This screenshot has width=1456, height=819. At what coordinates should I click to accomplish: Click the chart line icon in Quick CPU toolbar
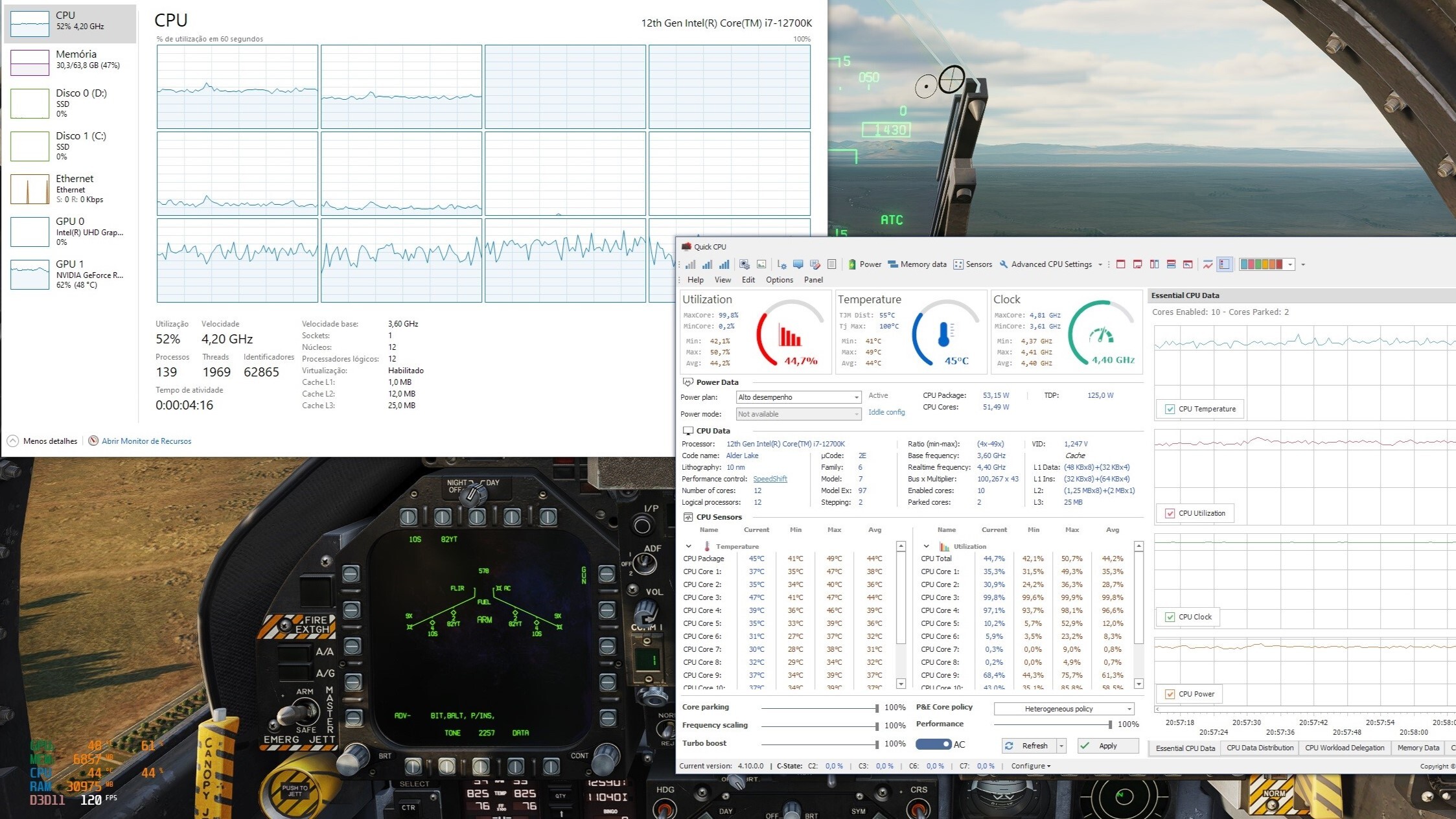coord(1207,264)
